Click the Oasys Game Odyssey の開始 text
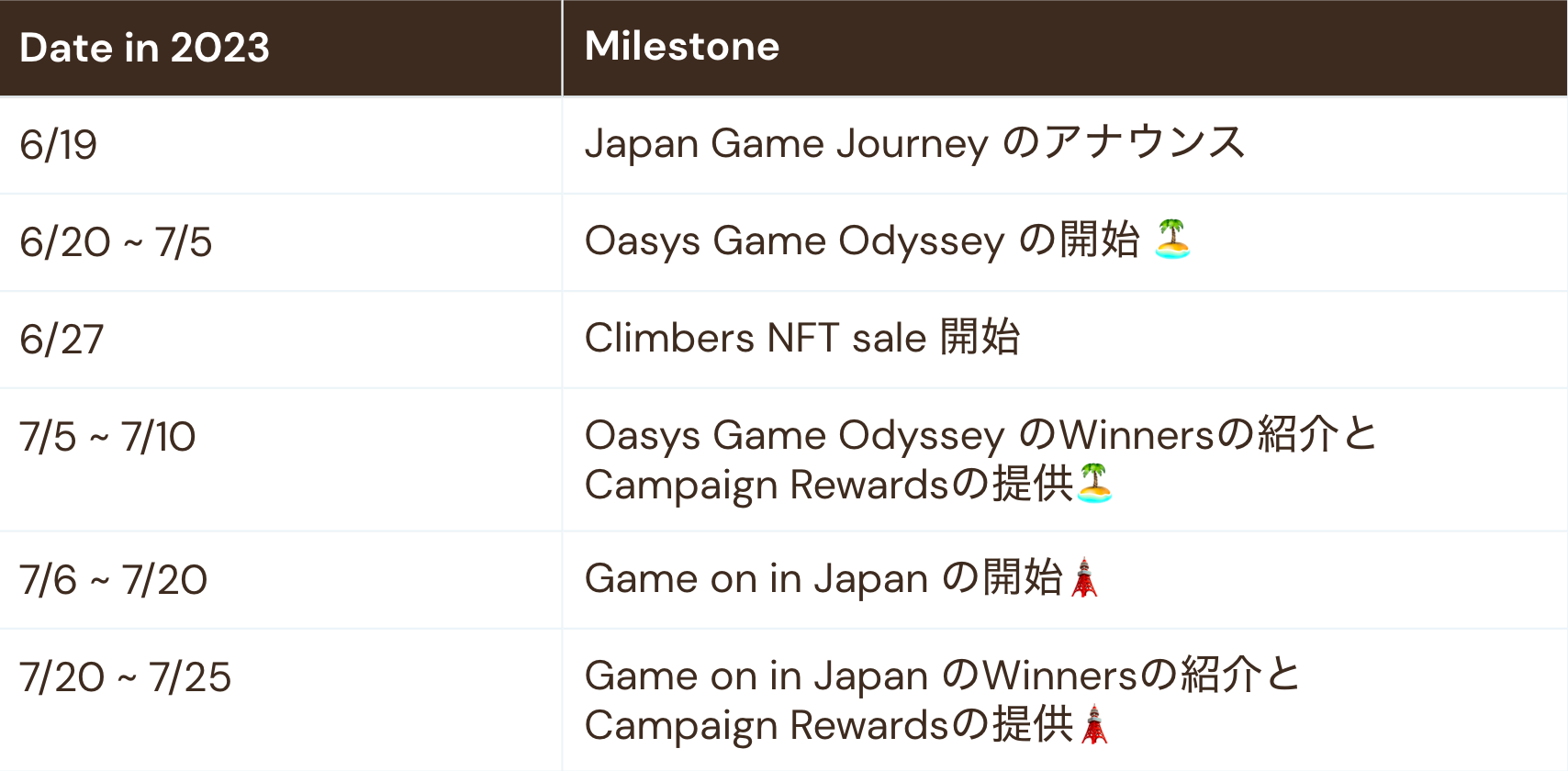 (861, 240)
